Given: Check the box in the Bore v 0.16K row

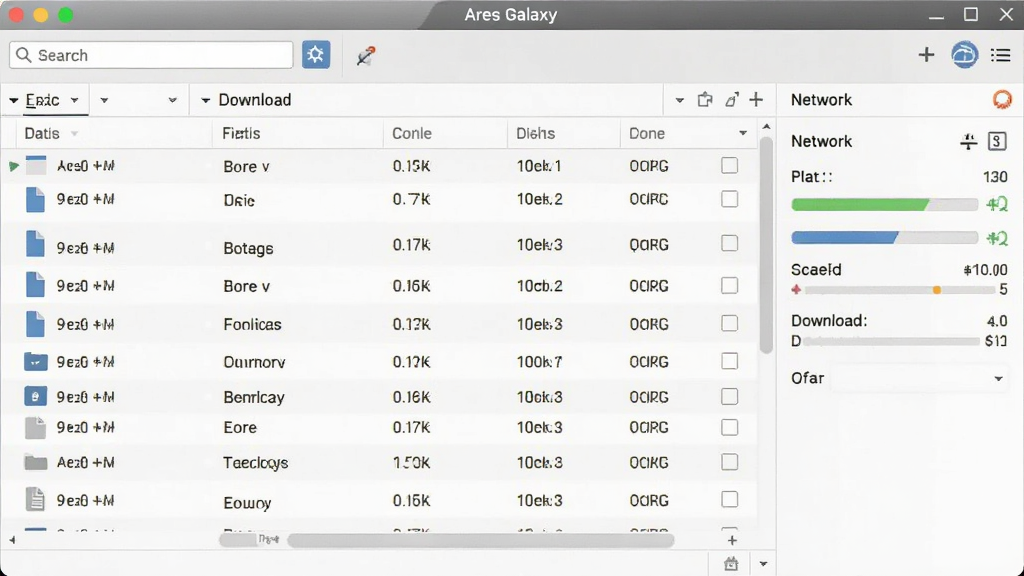Looking at the screenshot, I should 729,285.
